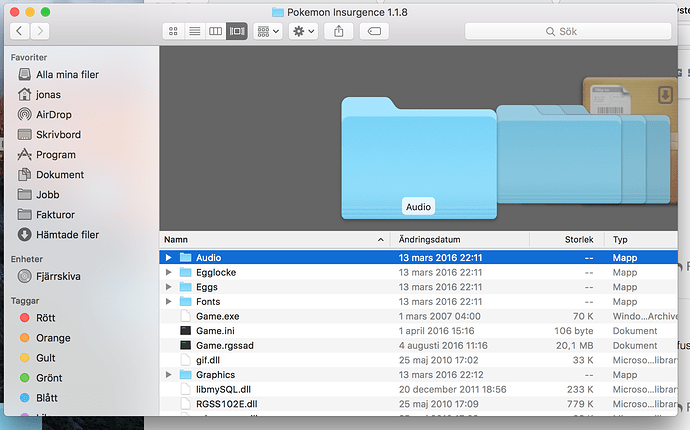690x430 pixels.
Task: Select the Egglocke folder row
Action: click(418, 272)
